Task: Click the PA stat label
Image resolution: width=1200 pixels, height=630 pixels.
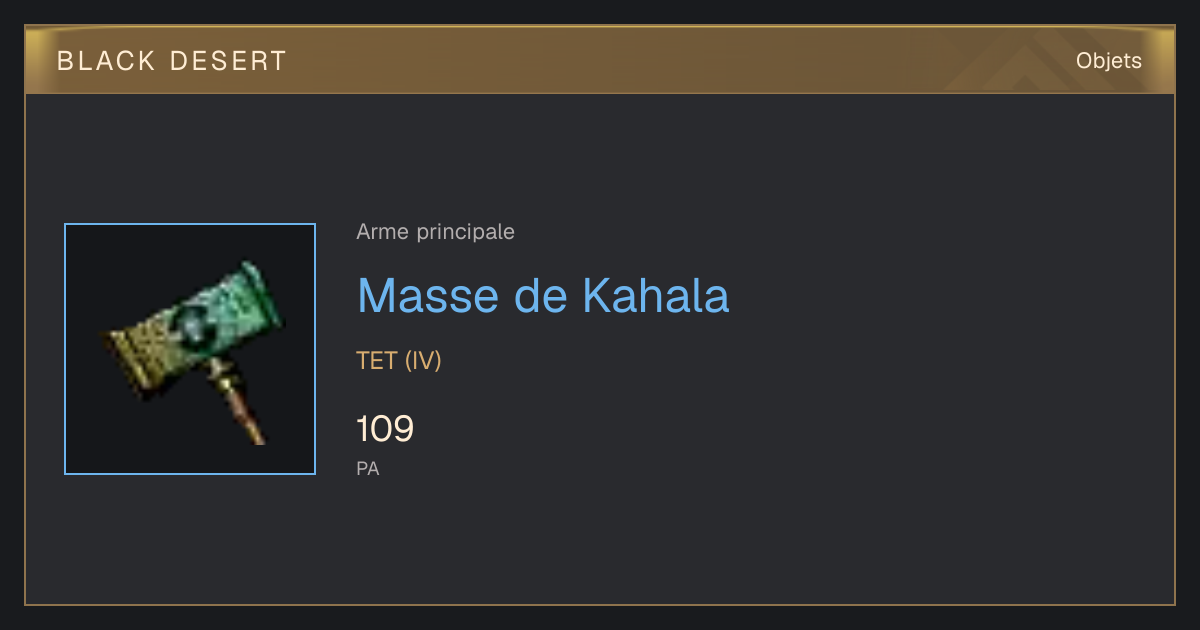Action: (x=368, y=468)
